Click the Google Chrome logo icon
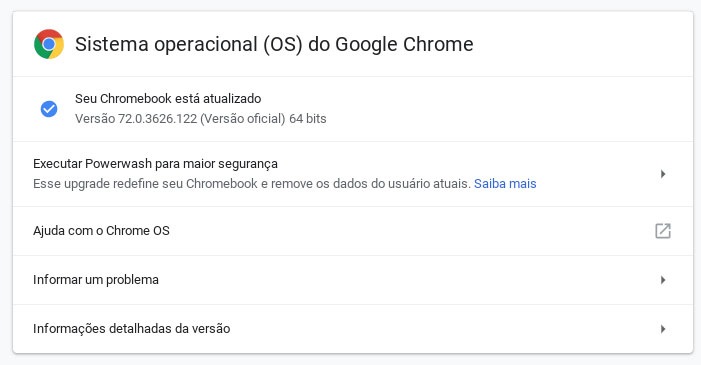 tap(49, 44)
